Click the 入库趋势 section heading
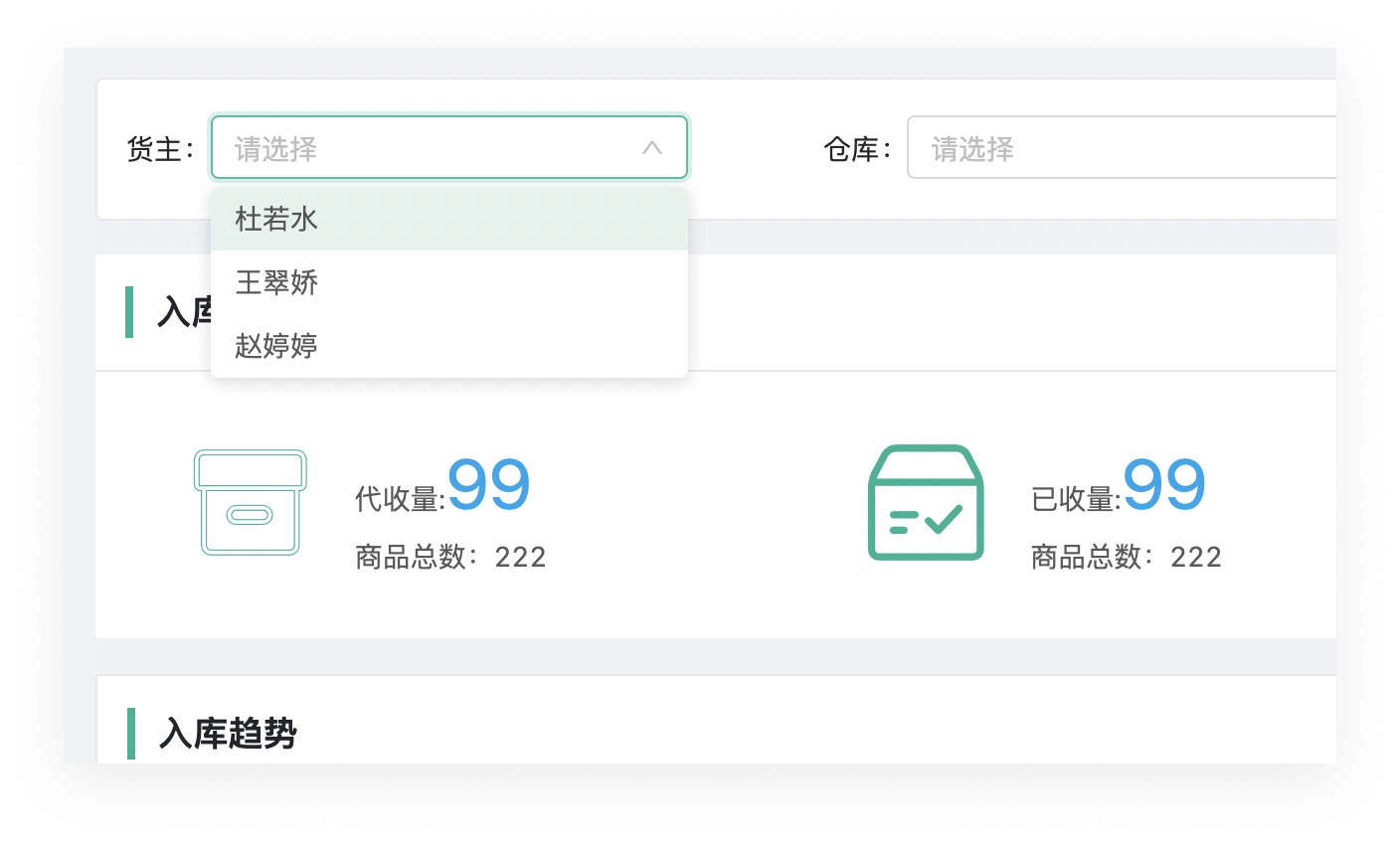The height and width of the screenshot is (843, 1400). click(x=228, y=734)
